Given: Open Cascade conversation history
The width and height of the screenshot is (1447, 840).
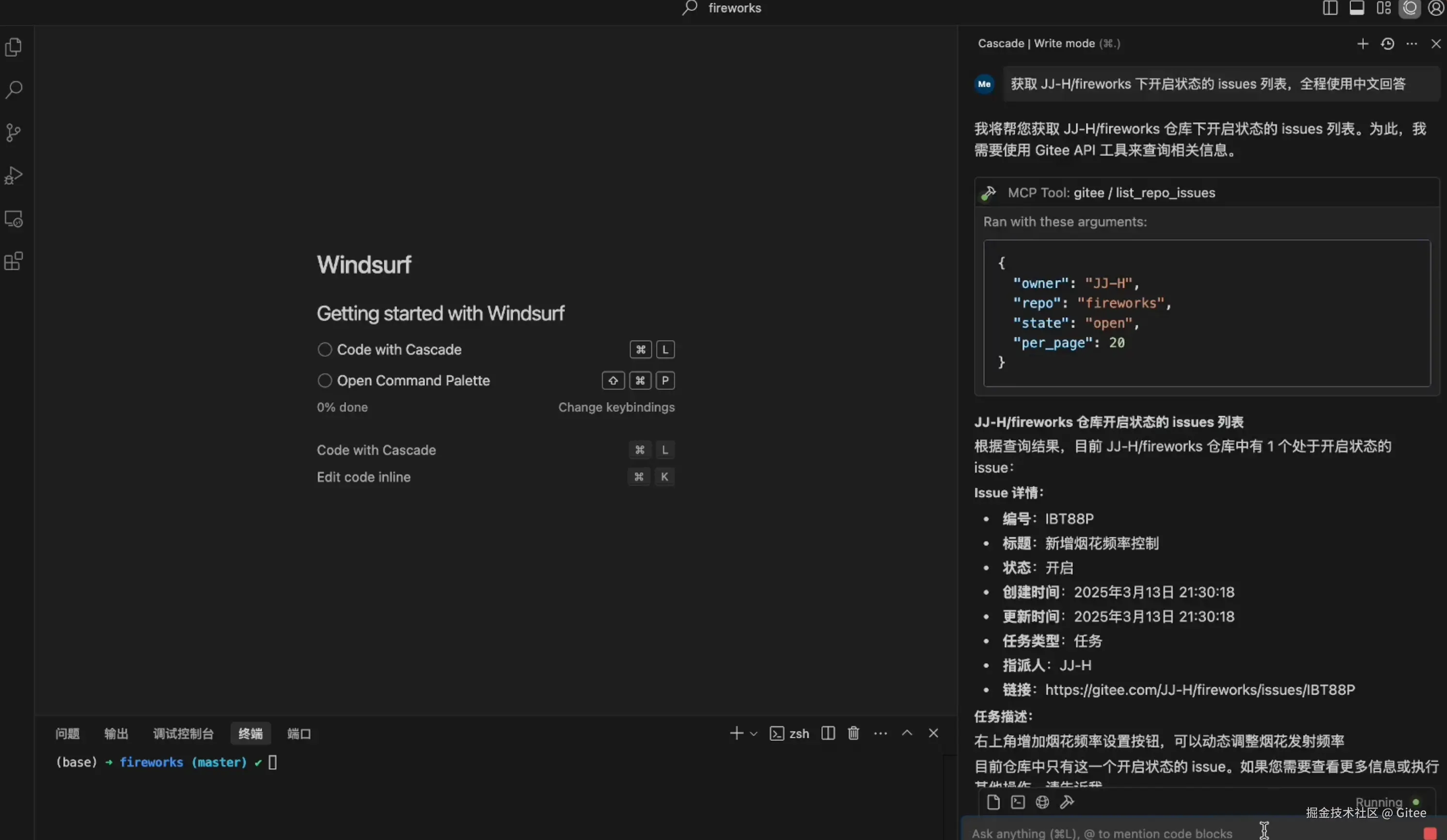Looking at the screenshot, I should click(1387, 44).
